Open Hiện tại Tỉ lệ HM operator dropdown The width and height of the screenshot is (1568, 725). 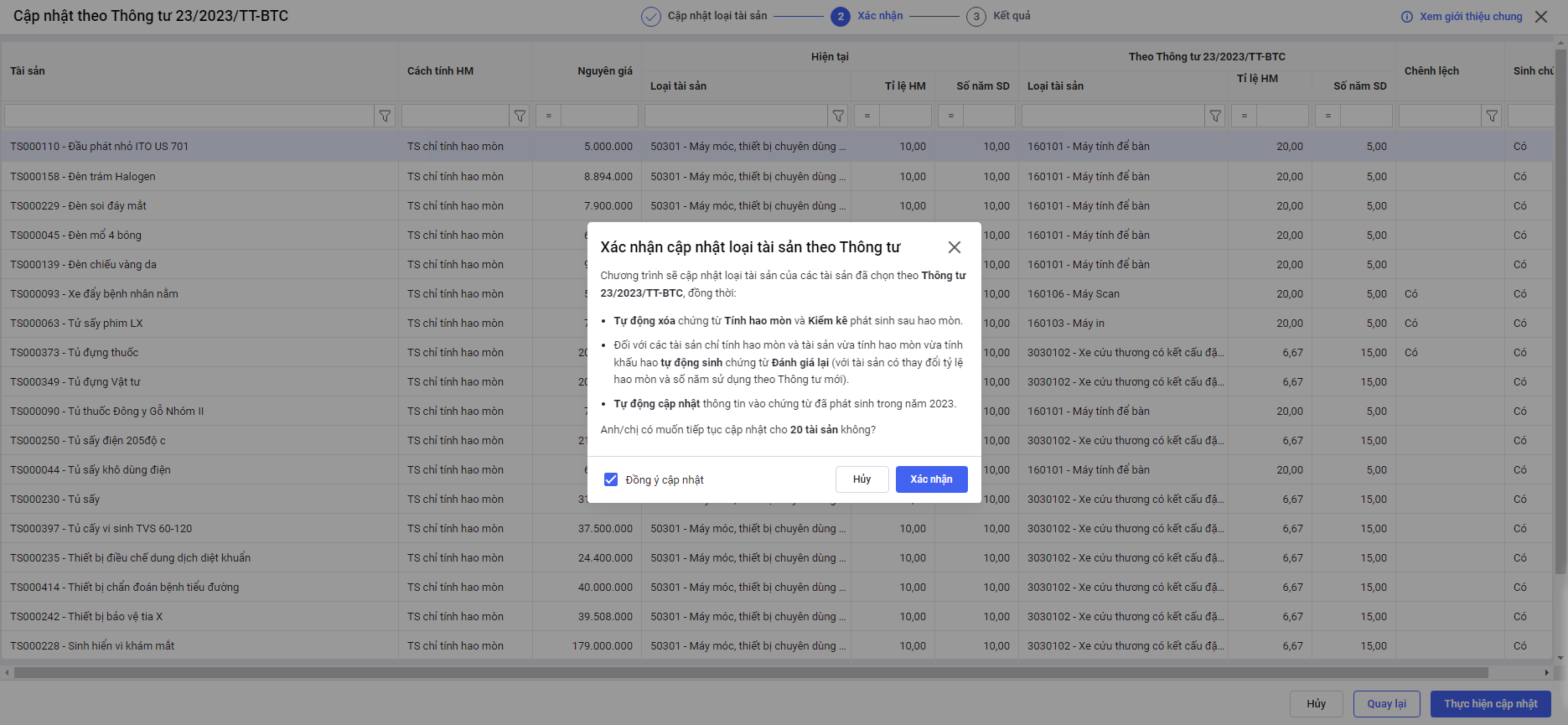(x=867, y=117)
